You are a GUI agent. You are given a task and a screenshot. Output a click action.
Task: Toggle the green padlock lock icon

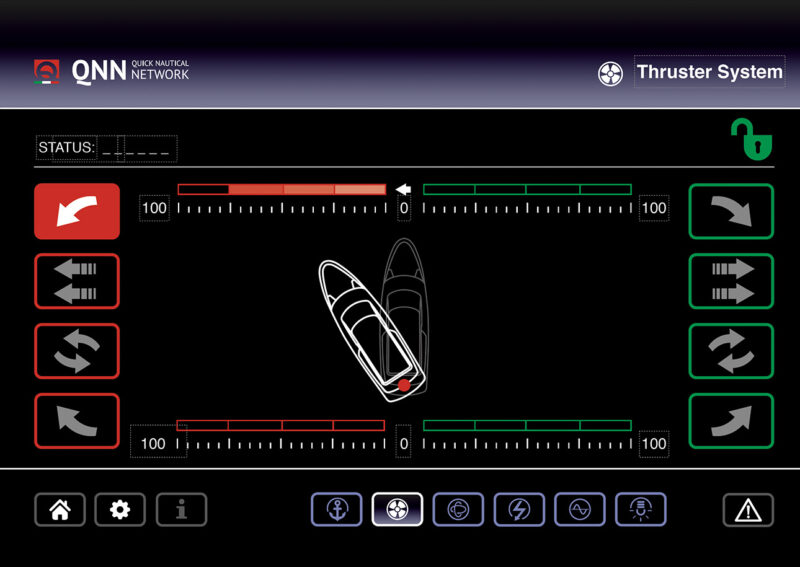click(752, 139)
